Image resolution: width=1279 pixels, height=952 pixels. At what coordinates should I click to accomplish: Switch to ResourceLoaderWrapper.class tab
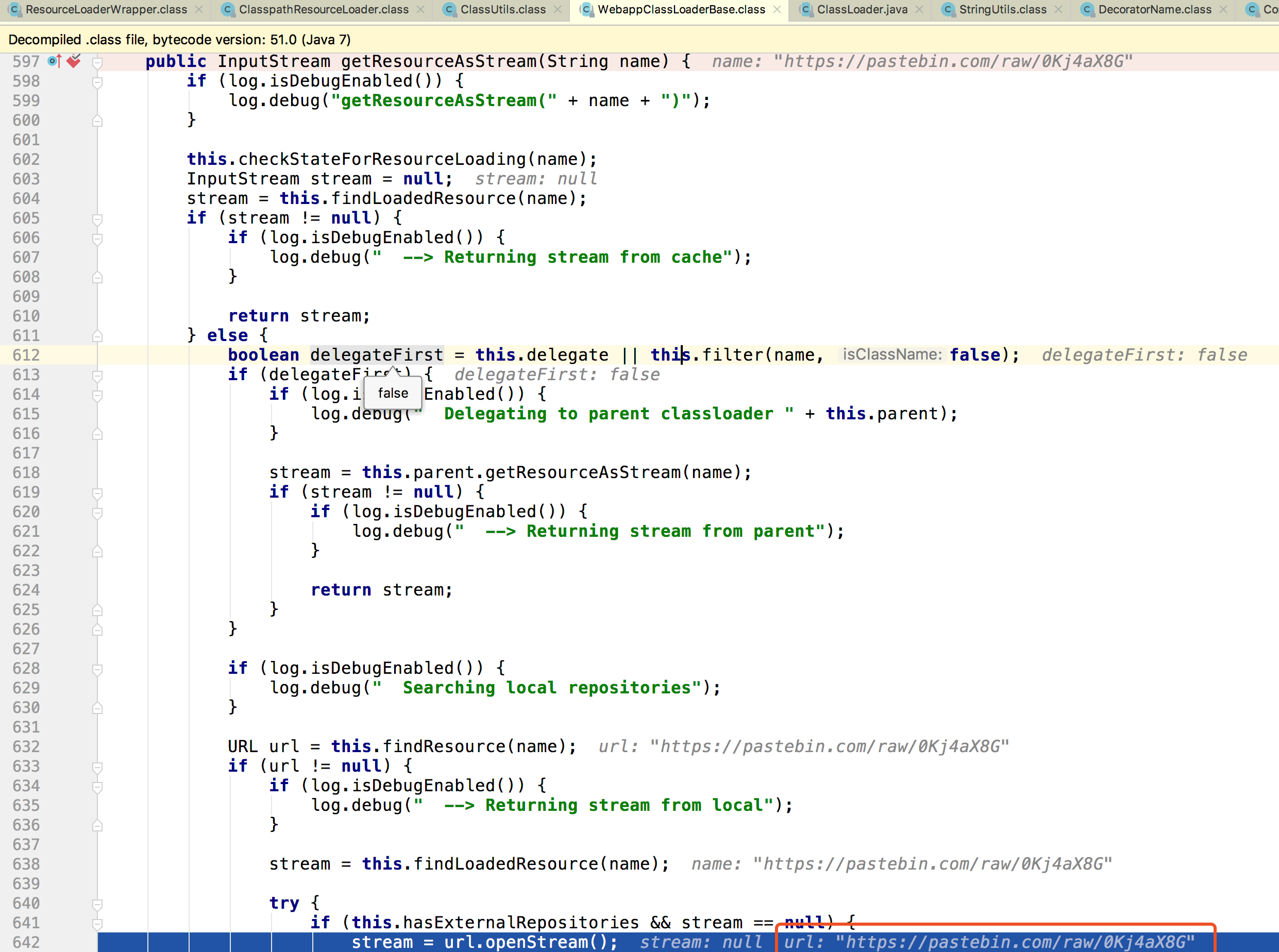[106, 10]
